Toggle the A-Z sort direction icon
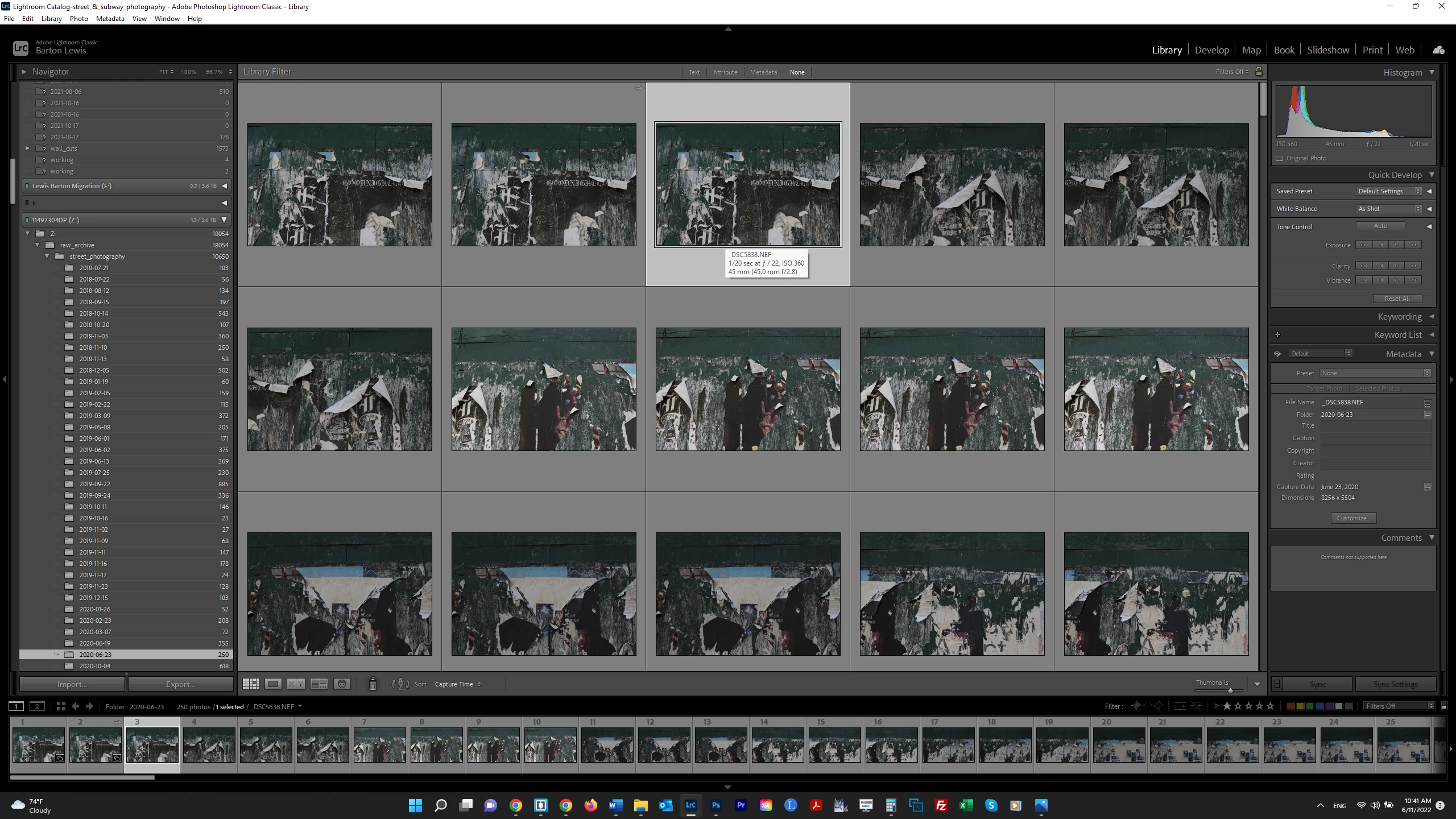The width and height of the screenshot is (1456, 819). 400,684
